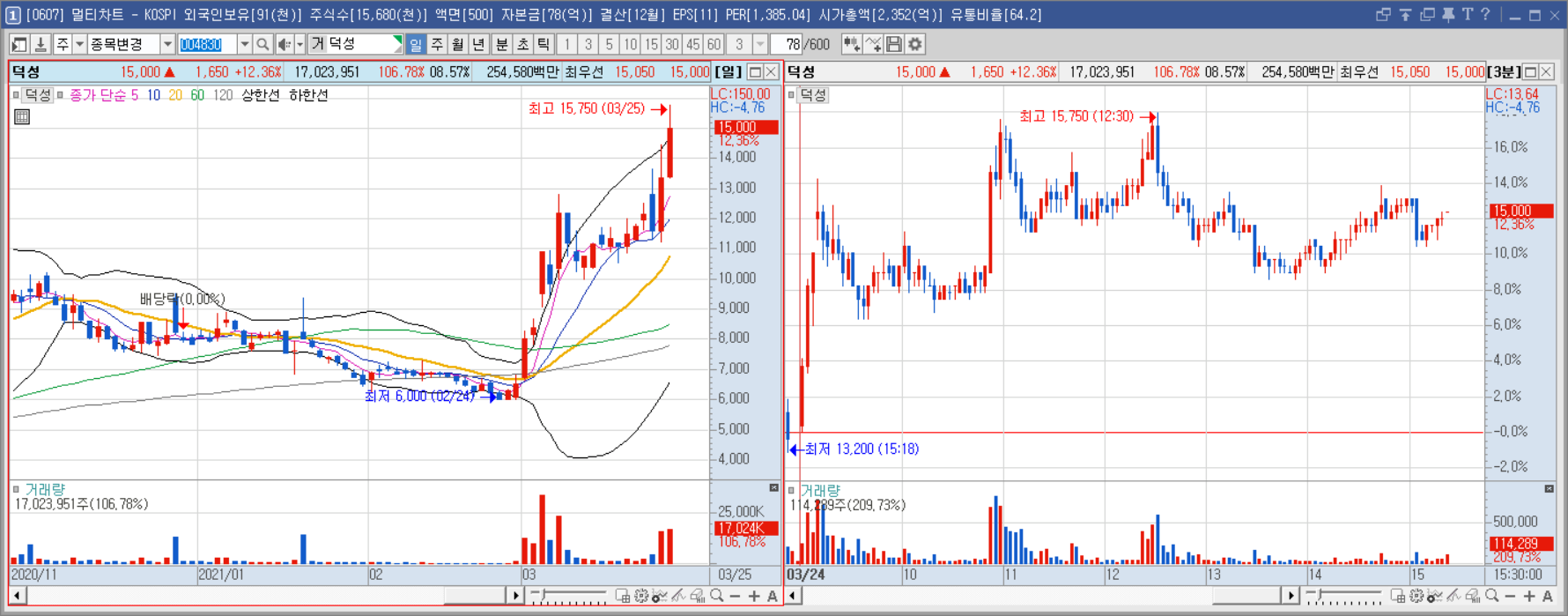Select the tick (틱) period toggle

point(544,44)
